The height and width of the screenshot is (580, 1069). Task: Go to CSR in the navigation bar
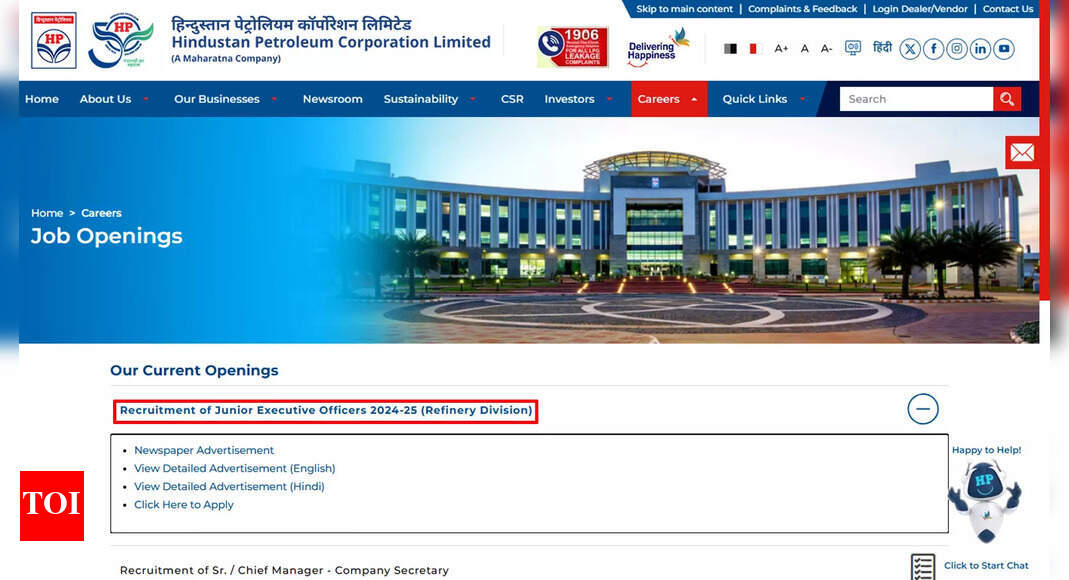pyautogui.click(x=512, y=99)
